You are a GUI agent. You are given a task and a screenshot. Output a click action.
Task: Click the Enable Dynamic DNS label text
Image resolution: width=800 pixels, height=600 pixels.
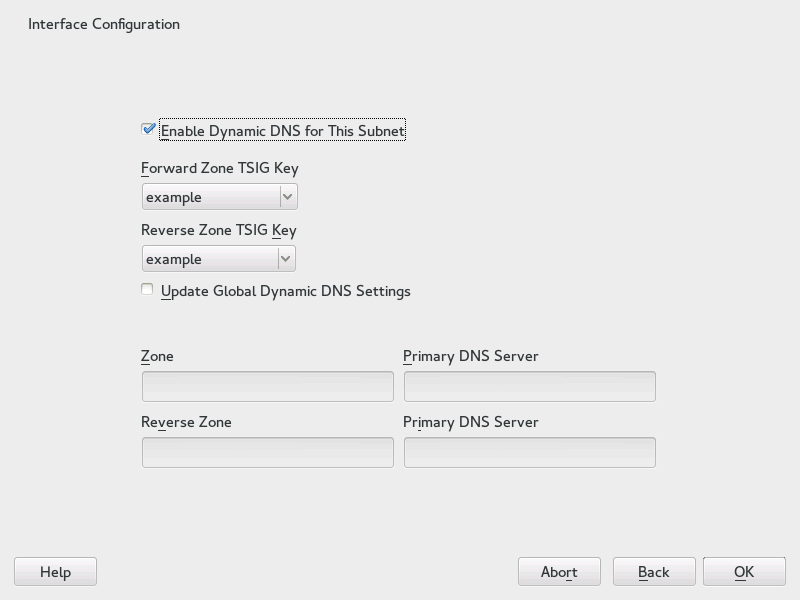click(283, 131)
